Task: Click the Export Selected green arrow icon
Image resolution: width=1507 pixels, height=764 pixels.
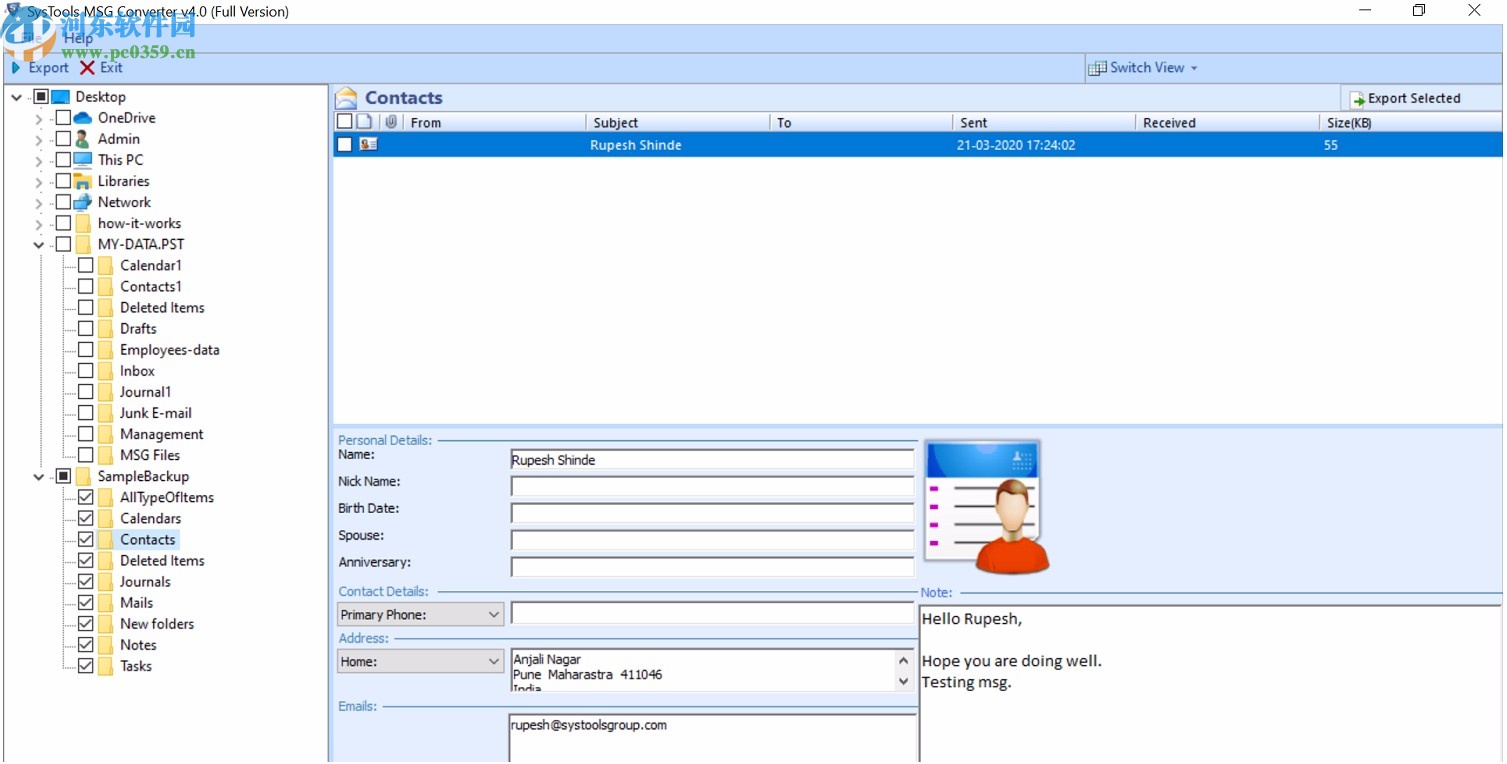Action: tap(1359, 98)
